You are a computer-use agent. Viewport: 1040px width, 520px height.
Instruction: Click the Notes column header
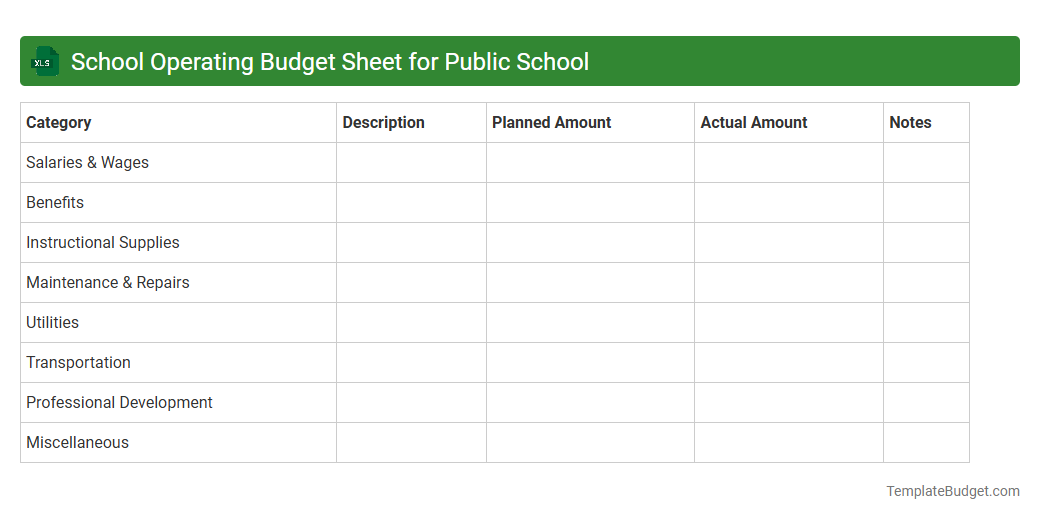(x=927, y=123)
